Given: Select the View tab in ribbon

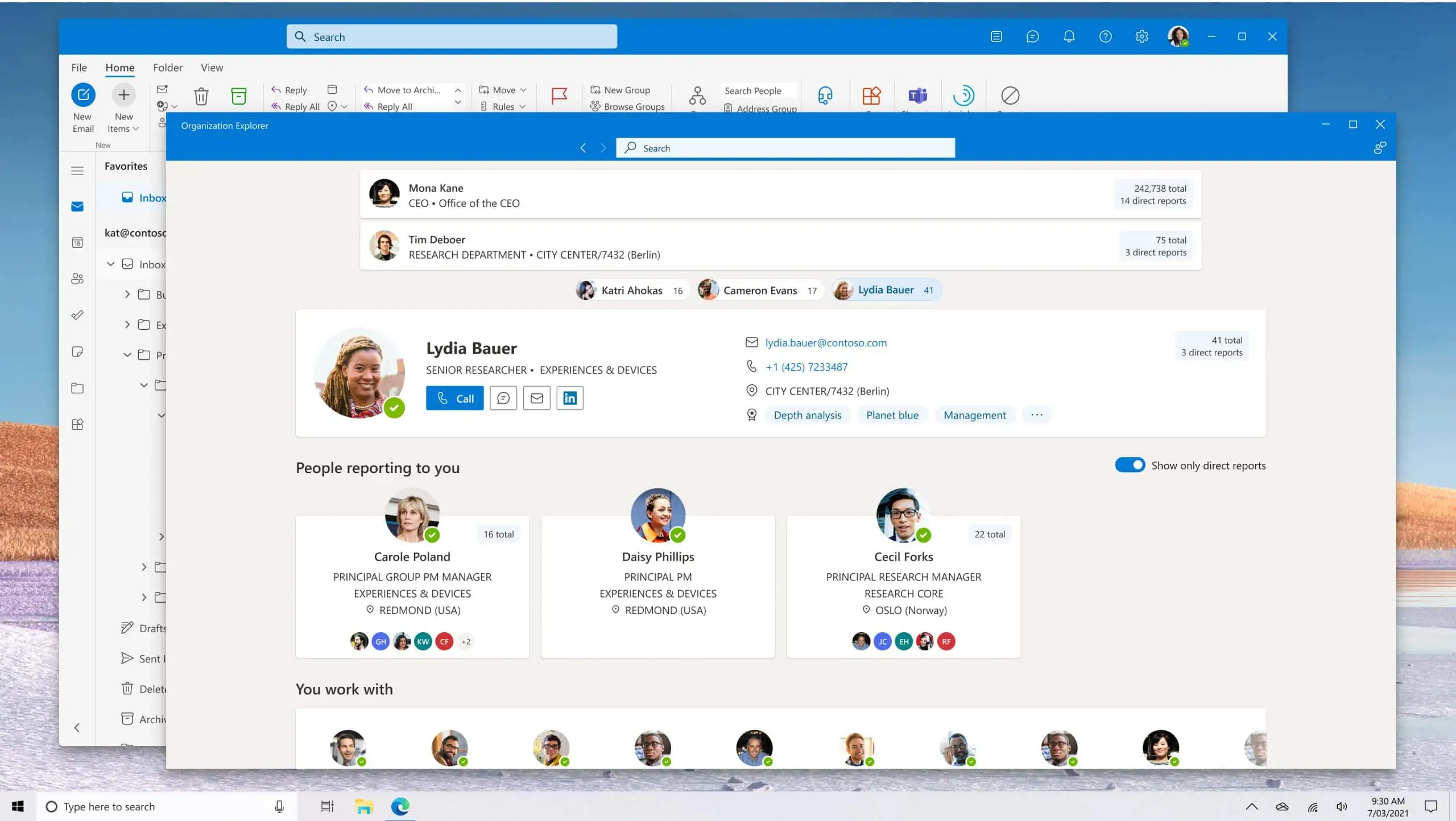Looking at the screenshot, I should tap(211, 67).
